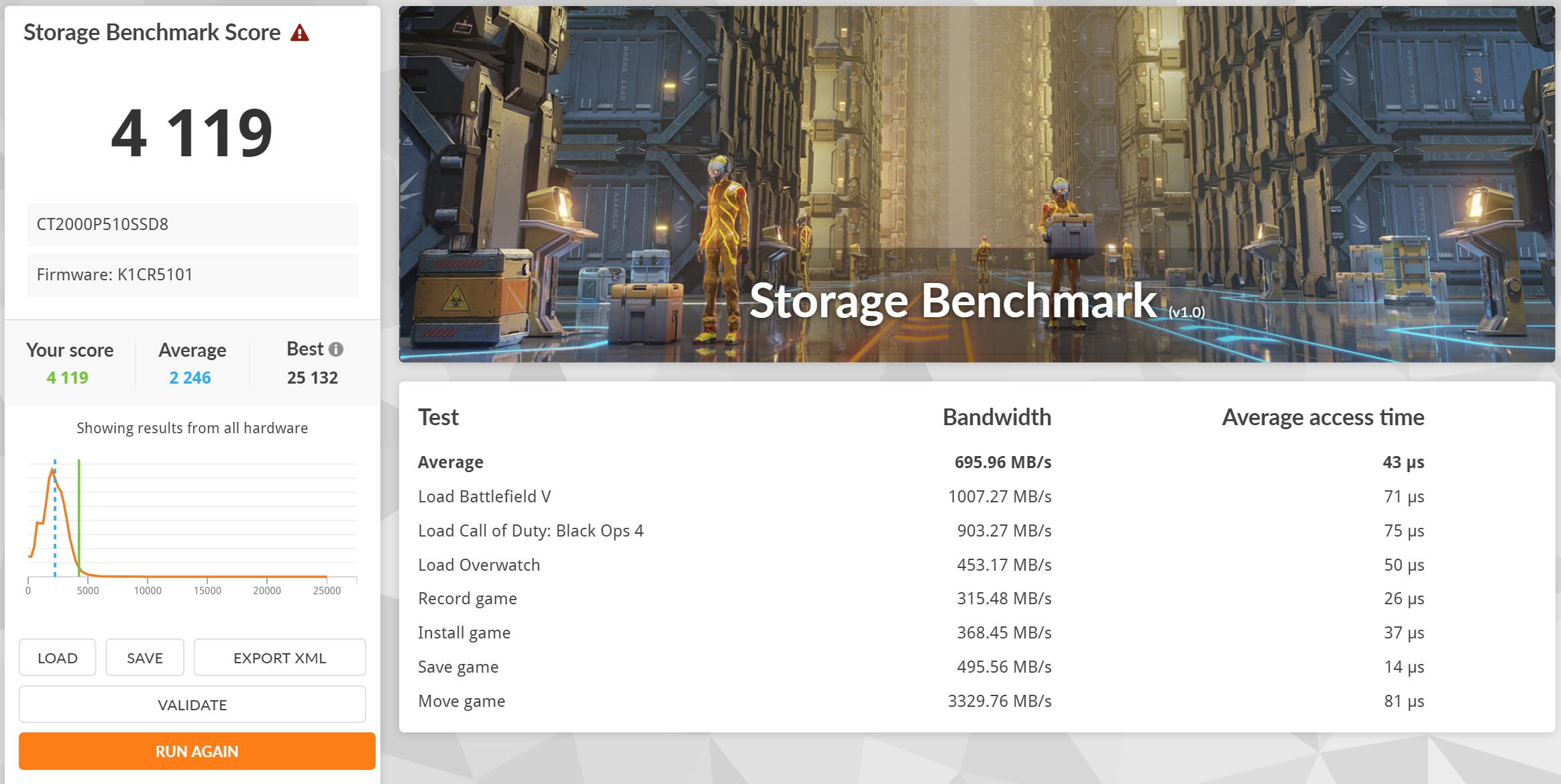Select the Firmware K1CR5101 field

tap(192, 274)
